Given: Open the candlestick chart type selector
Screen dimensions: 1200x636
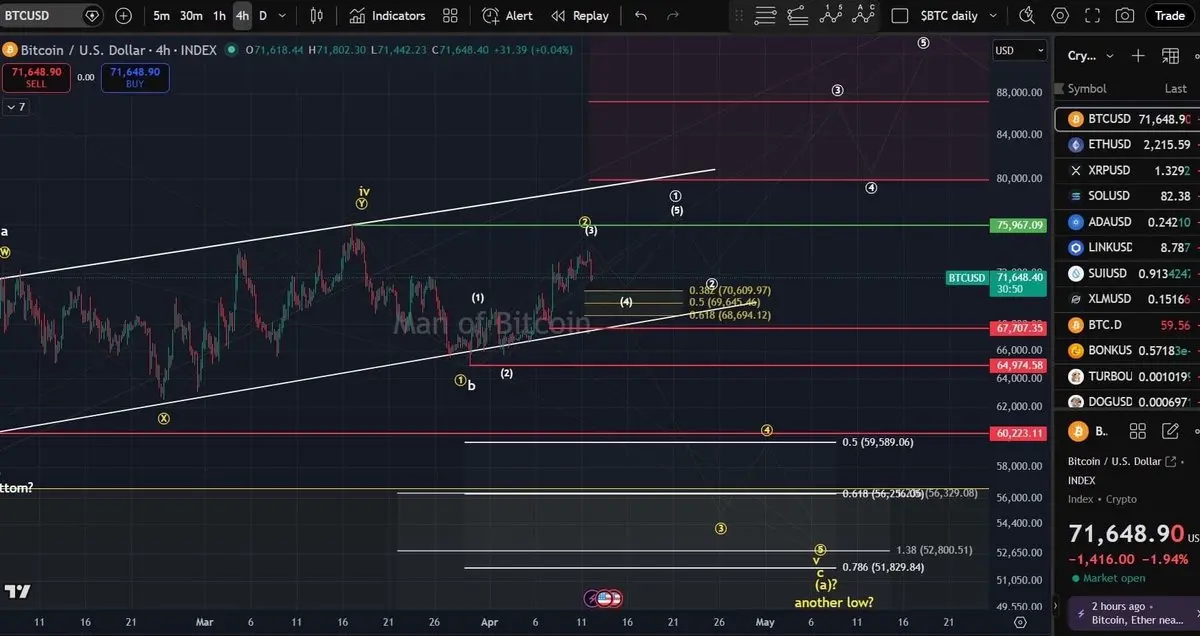Looking at the screenshot, I should [317, 16].
